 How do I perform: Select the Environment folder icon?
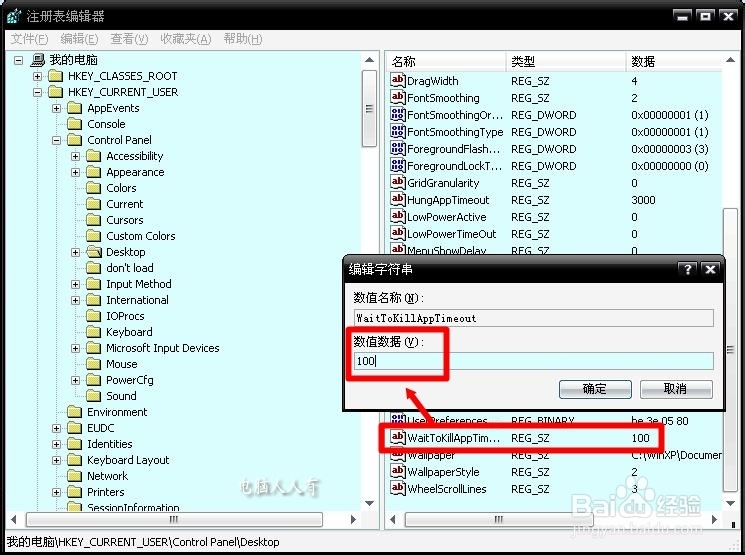[x=75, y=412]
